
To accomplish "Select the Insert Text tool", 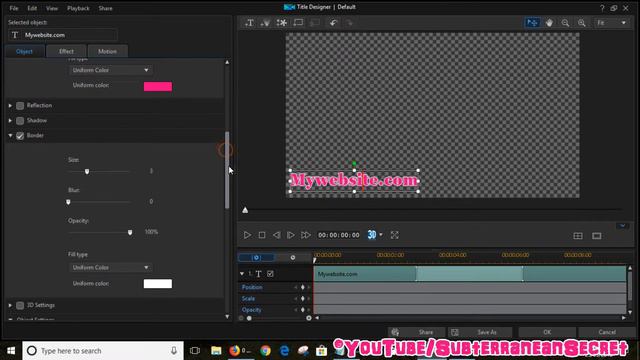I will click(x=249, y=23).
